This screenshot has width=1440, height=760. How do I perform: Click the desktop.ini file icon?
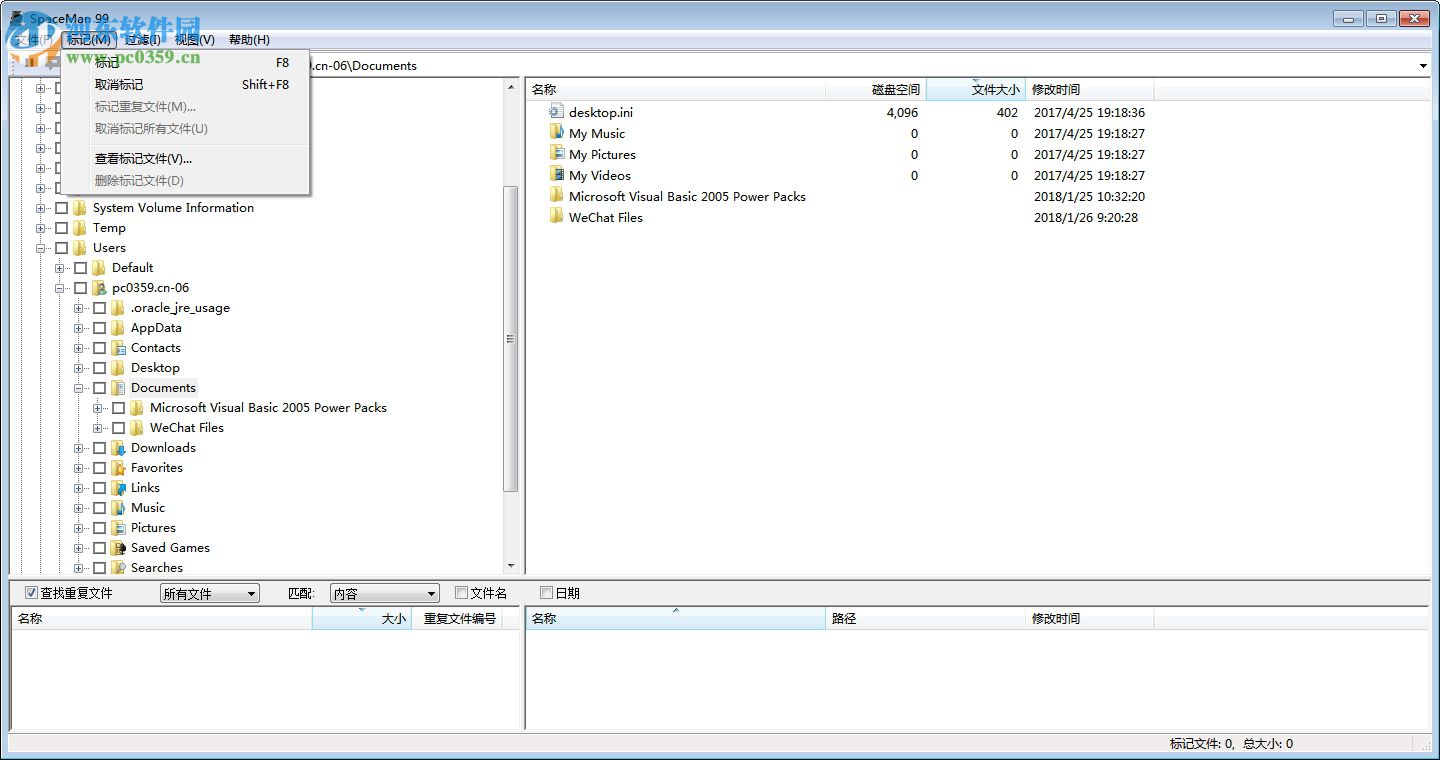point(557,113)
